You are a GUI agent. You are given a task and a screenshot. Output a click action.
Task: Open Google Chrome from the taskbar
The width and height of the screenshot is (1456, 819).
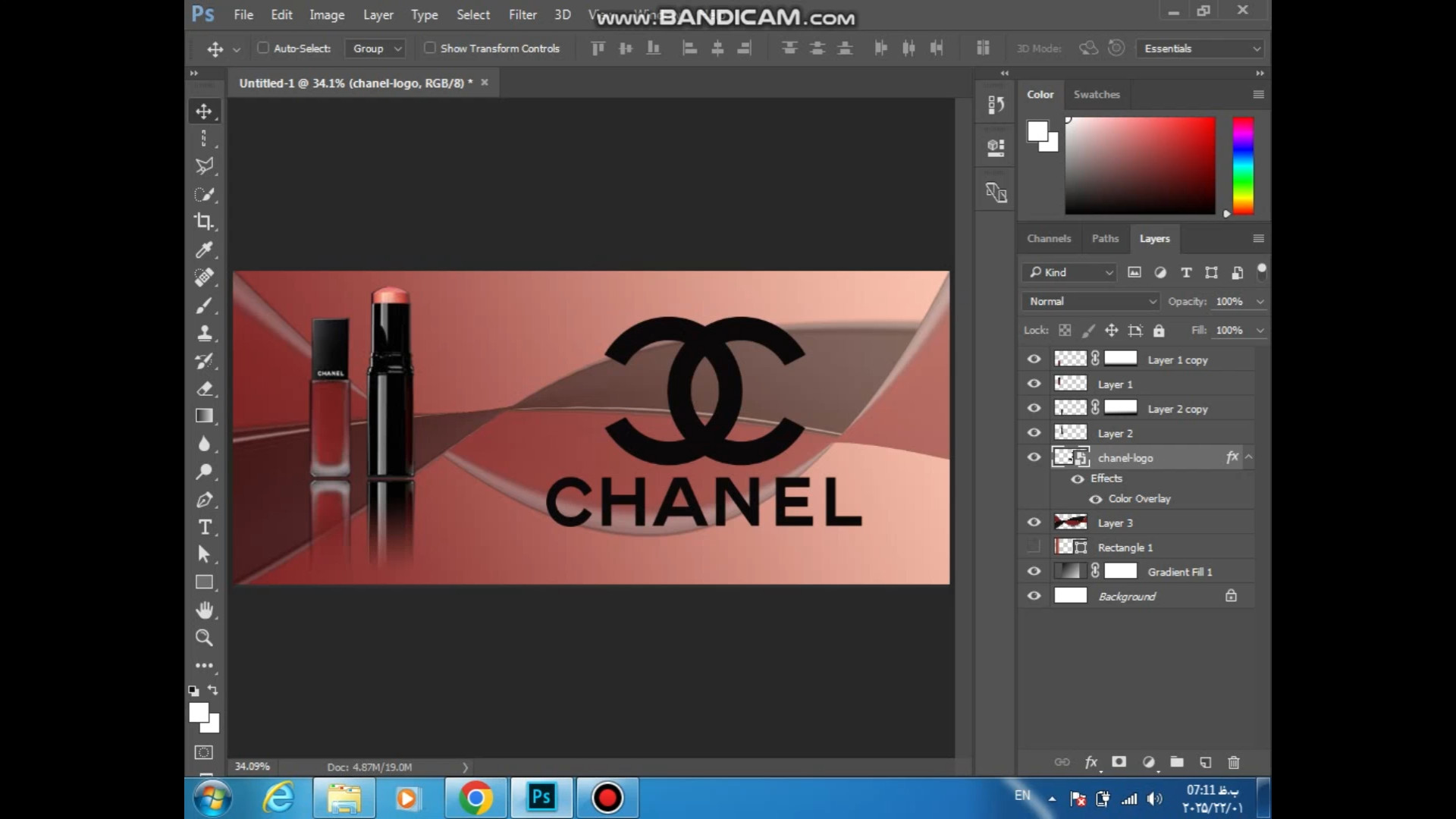click(x=475, y=798)
